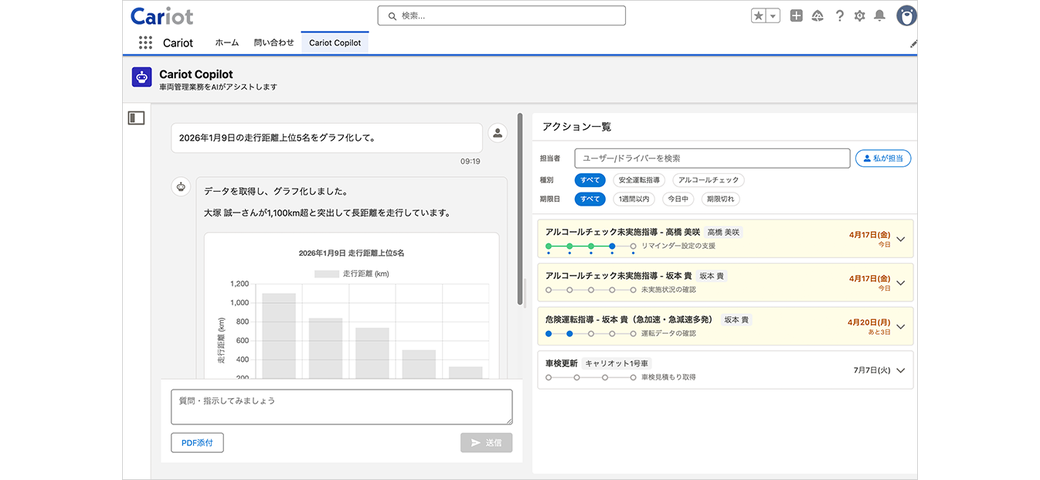Click the 車検見積もり取得 step label
This screenshot has height=480, width=1040.
coord(669,377)
